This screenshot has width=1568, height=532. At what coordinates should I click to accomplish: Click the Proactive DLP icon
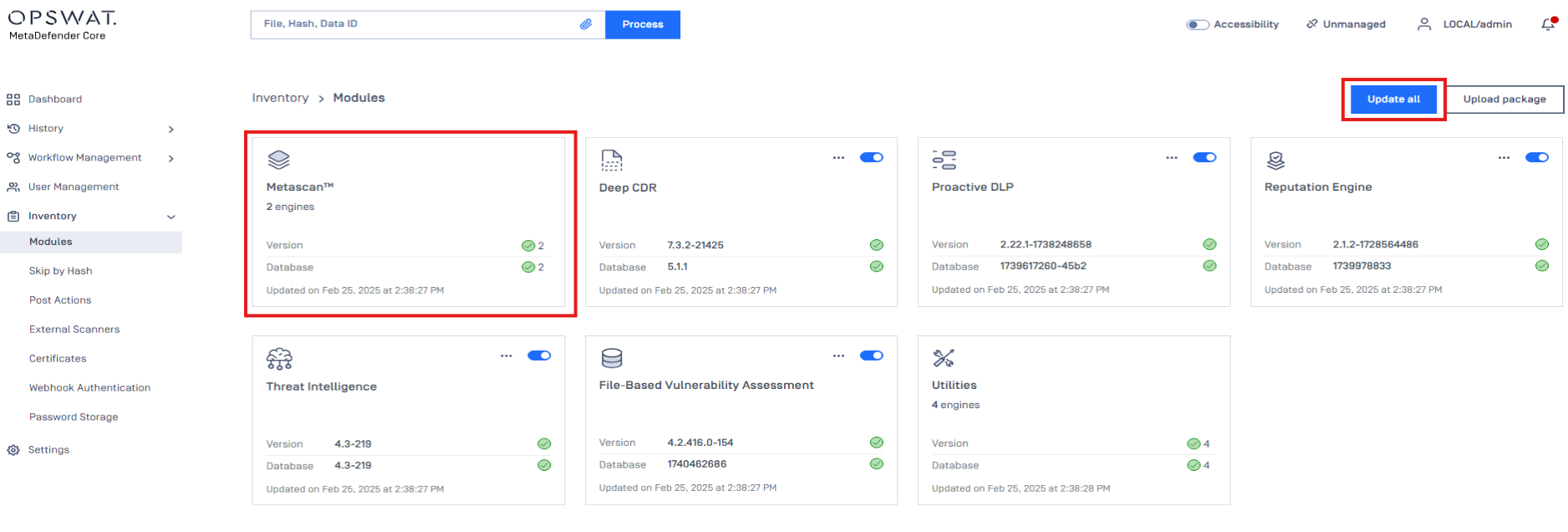(x=944, y=160)
